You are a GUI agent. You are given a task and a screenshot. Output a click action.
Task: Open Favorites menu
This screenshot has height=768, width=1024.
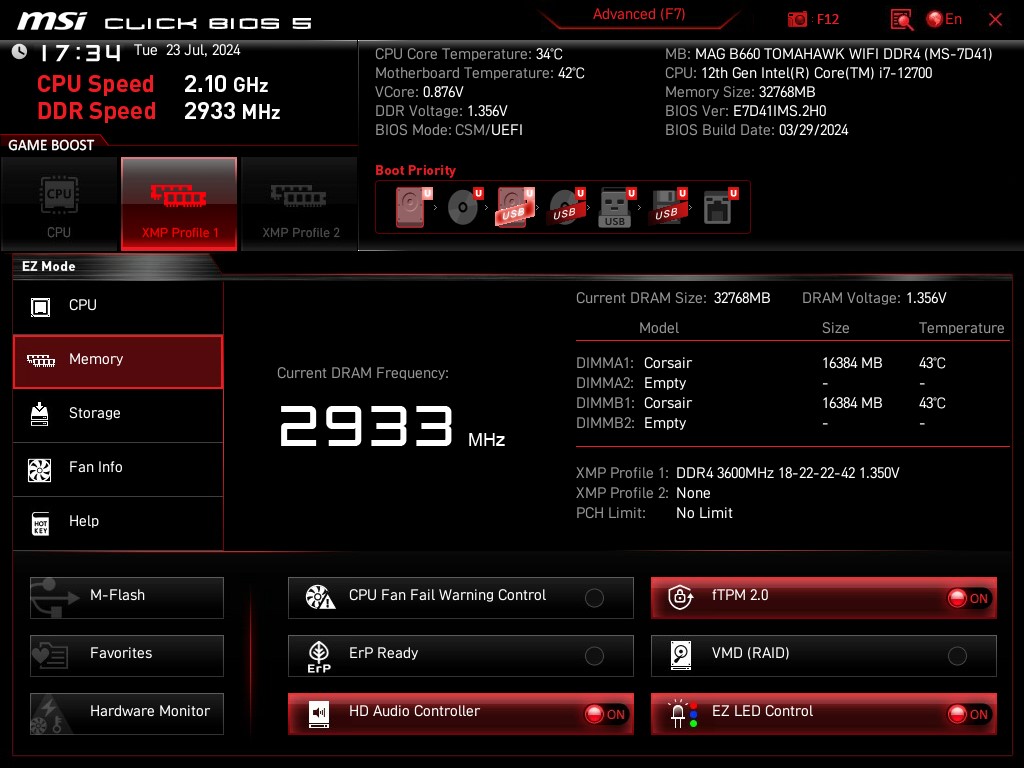coord(127,656)
